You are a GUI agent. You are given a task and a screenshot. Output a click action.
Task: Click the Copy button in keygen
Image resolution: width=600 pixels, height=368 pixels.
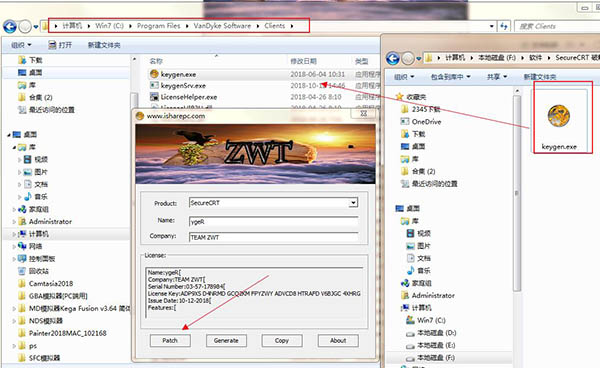(x=282, y=340)
